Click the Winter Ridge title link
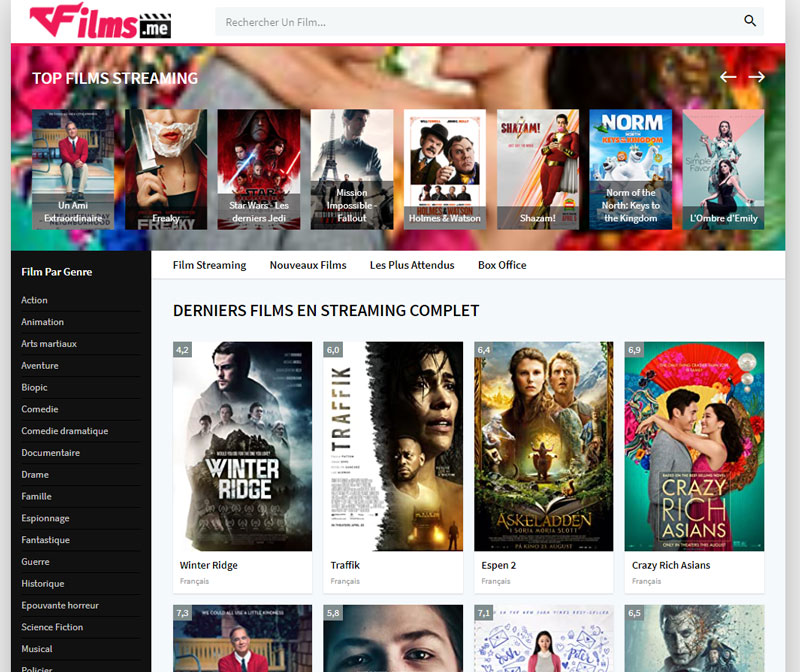 click(x=209, y=565)
